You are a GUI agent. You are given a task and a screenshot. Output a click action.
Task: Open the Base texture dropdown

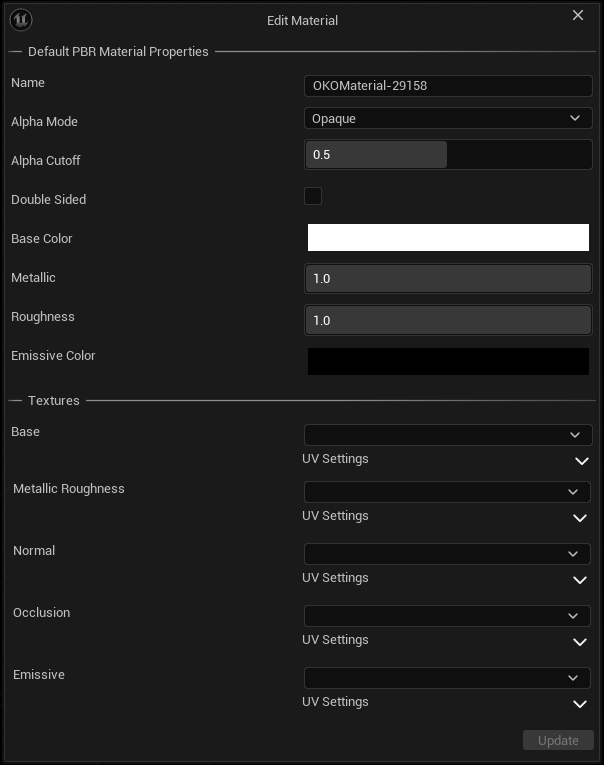(448, 435)
